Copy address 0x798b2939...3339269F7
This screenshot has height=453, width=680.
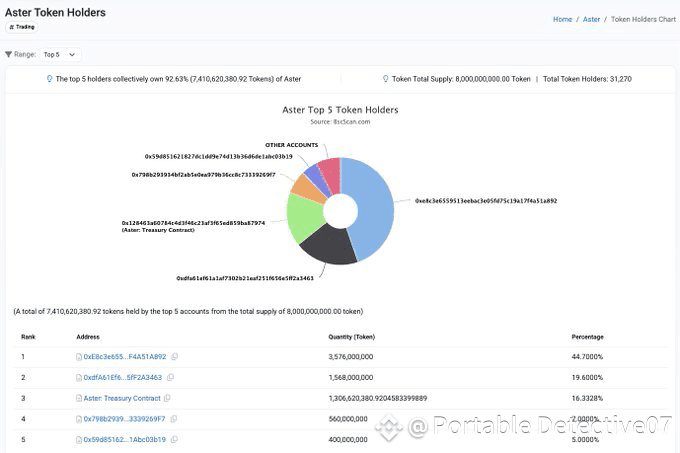point(174,419)
